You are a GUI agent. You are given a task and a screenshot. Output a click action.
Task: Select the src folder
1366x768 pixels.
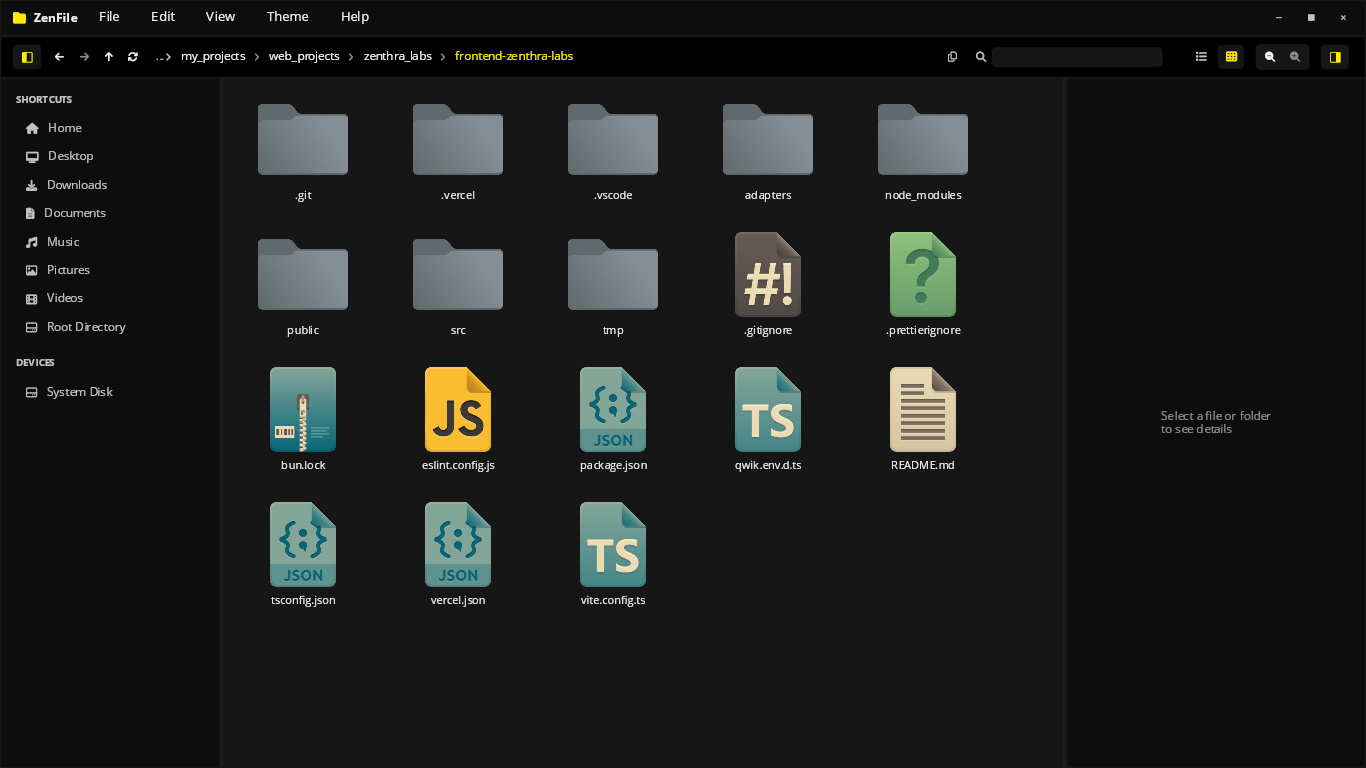[458, 286]
